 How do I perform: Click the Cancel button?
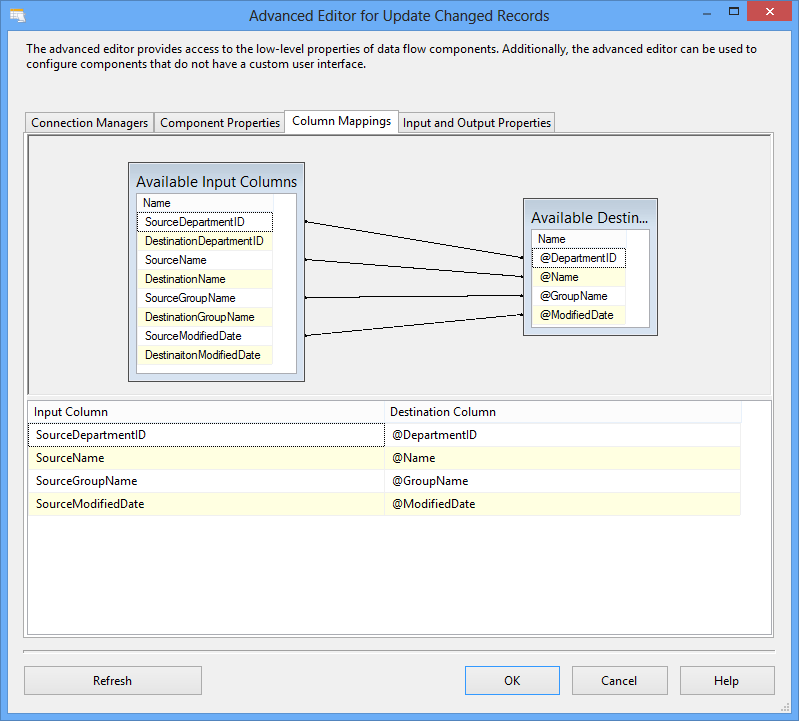(x=619, y=681)
